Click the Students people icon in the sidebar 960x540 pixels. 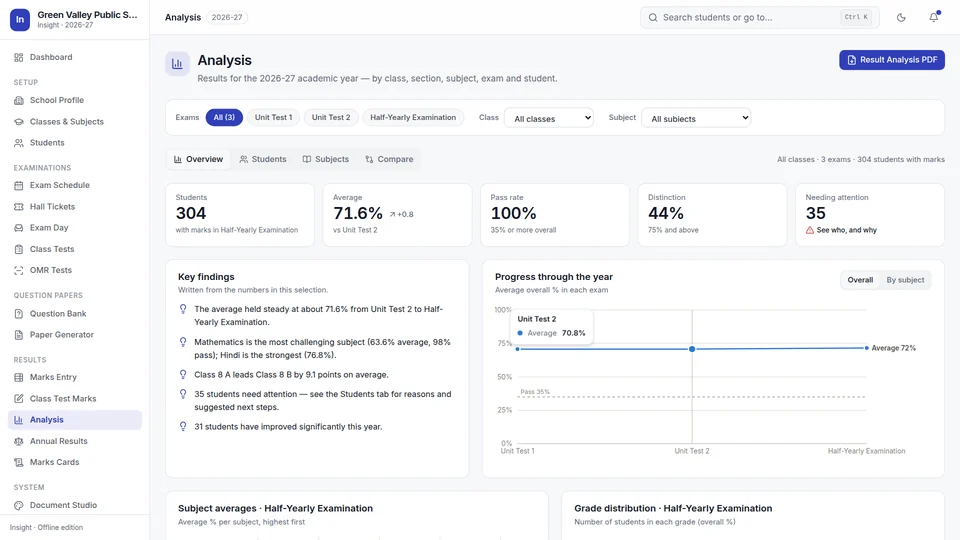[x=18, y=143]
